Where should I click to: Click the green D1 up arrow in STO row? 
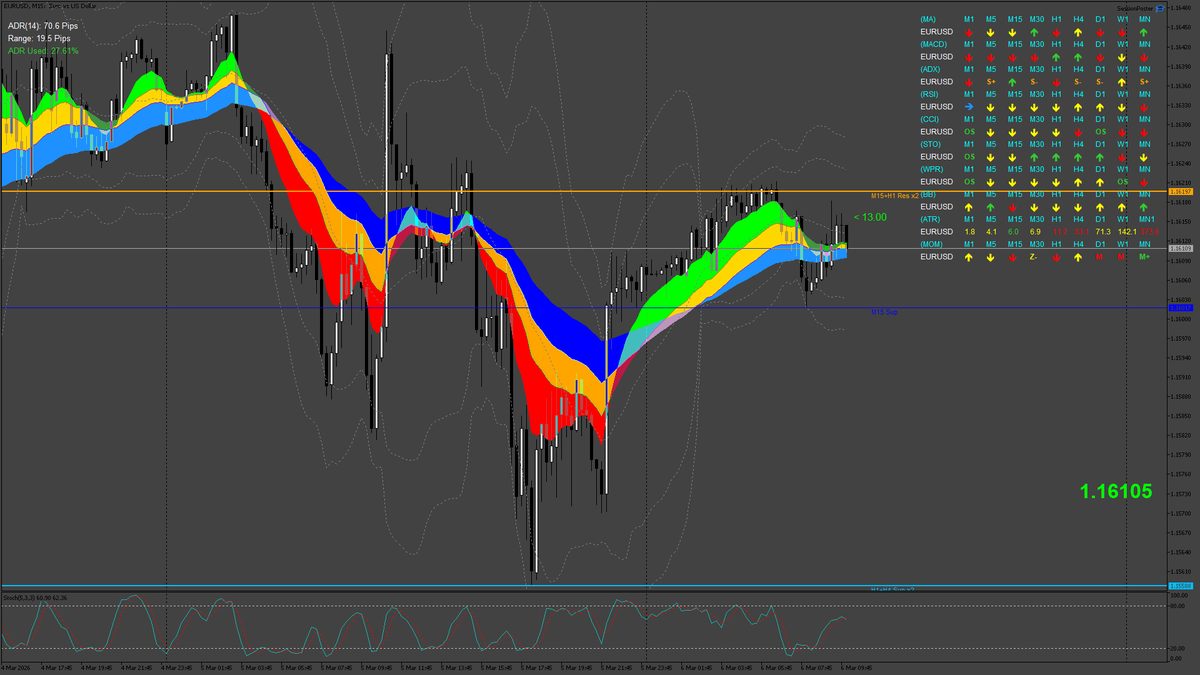tap(1100, 157)
